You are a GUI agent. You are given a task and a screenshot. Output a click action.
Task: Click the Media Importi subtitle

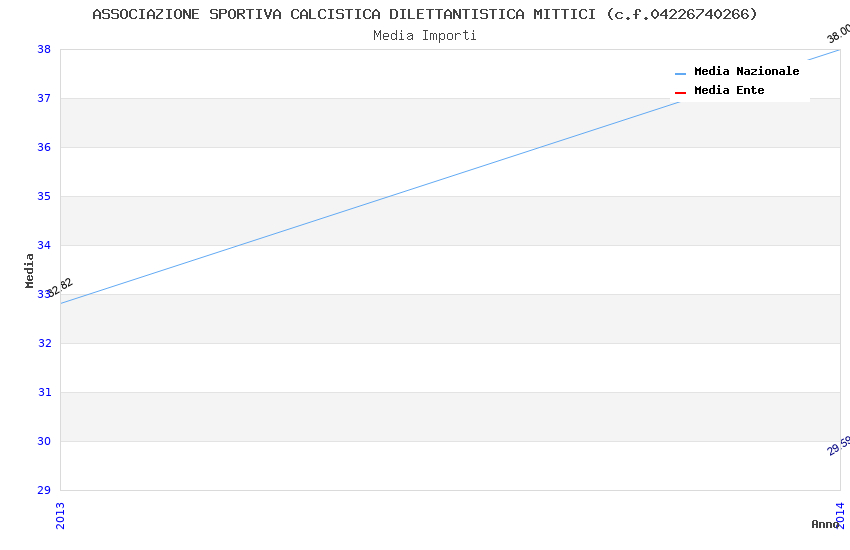424,36
